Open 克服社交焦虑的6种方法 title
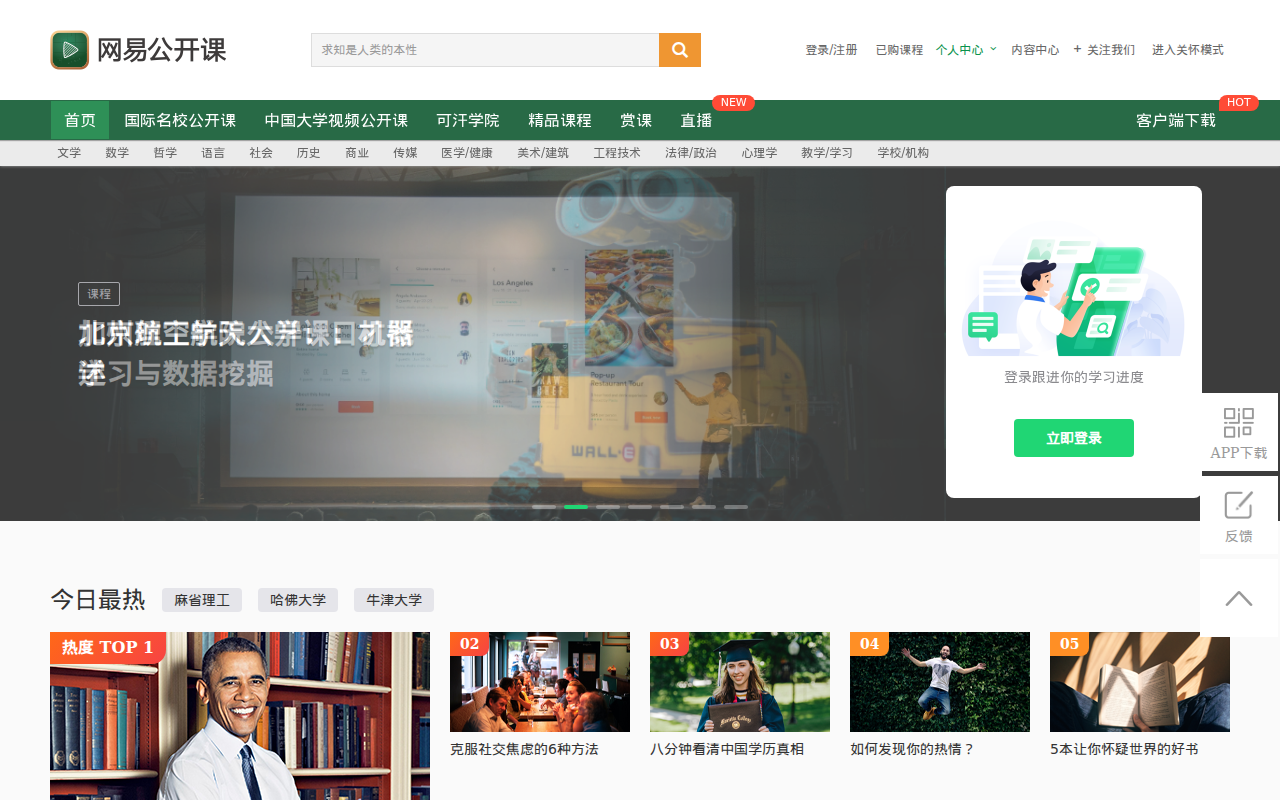Image resolution: width=1280 pixels, height=800 pixels. [524, 749]
